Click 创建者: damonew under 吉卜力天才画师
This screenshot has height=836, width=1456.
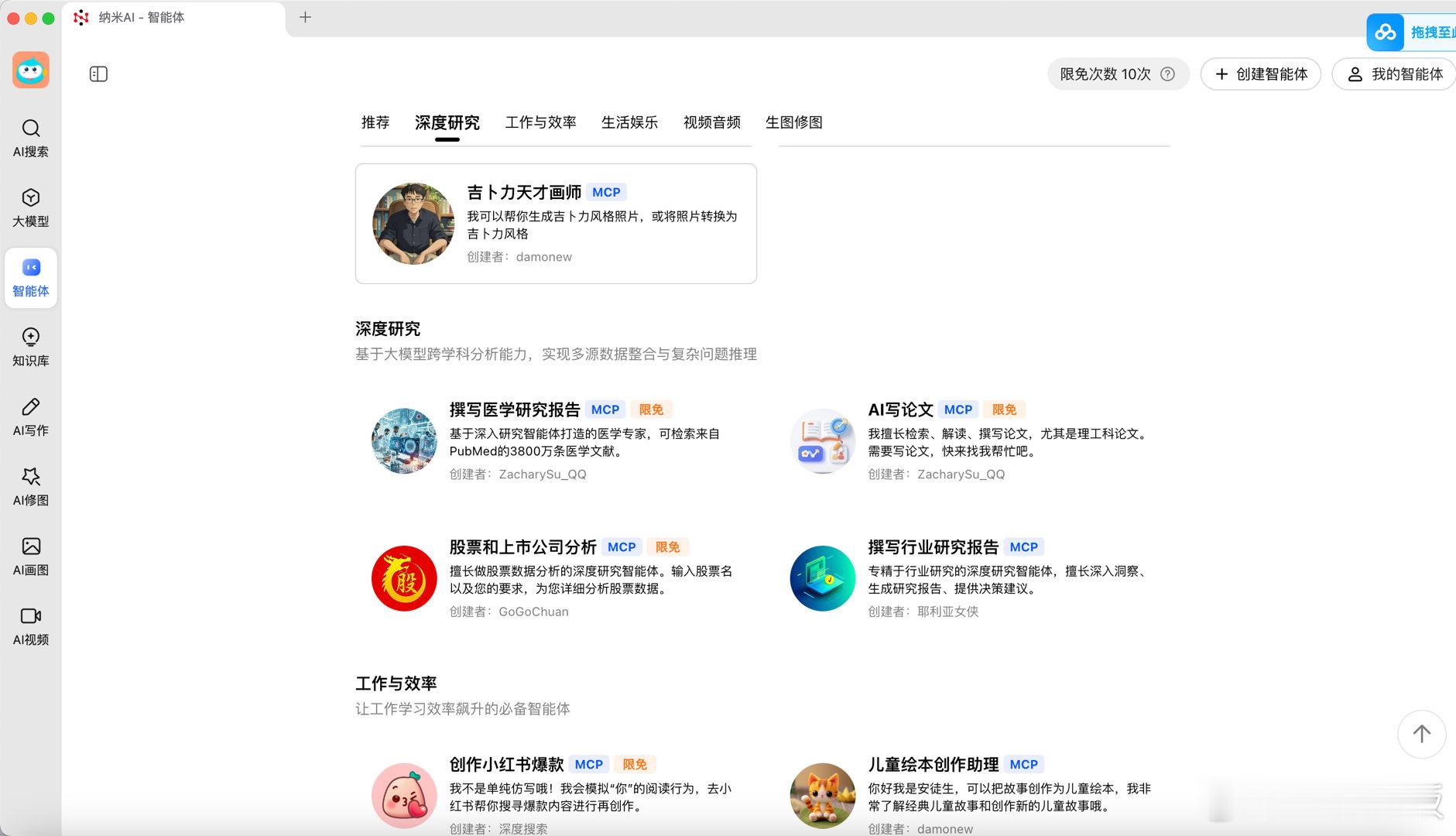tap(519, 257)
